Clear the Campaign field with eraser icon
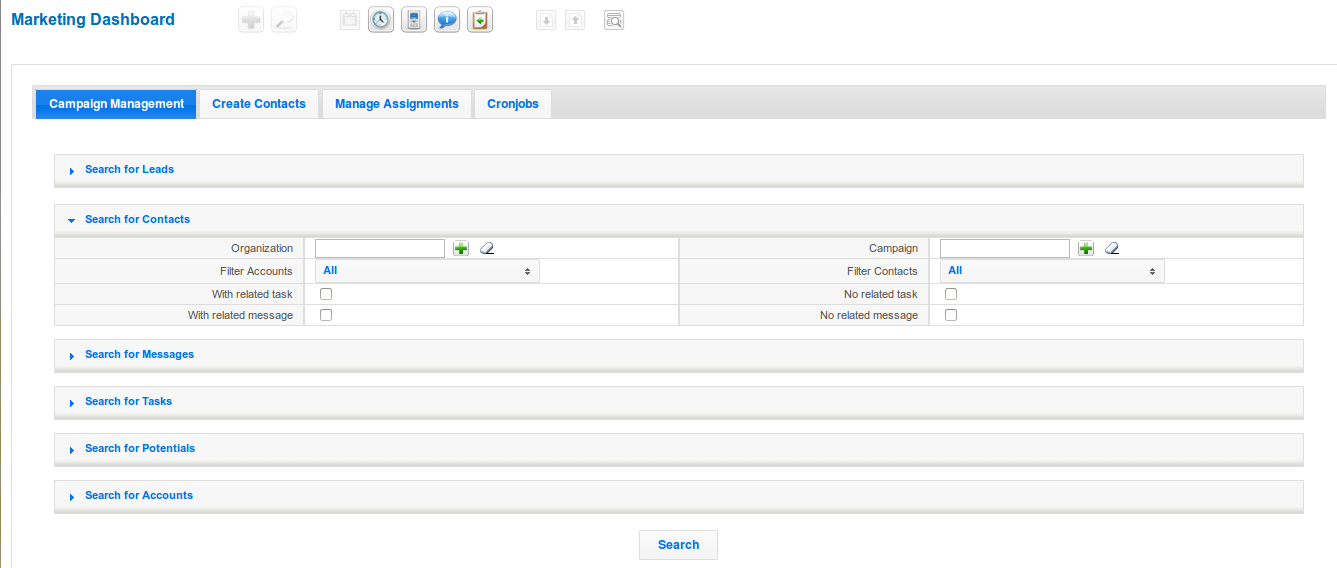 point(1112,248)
